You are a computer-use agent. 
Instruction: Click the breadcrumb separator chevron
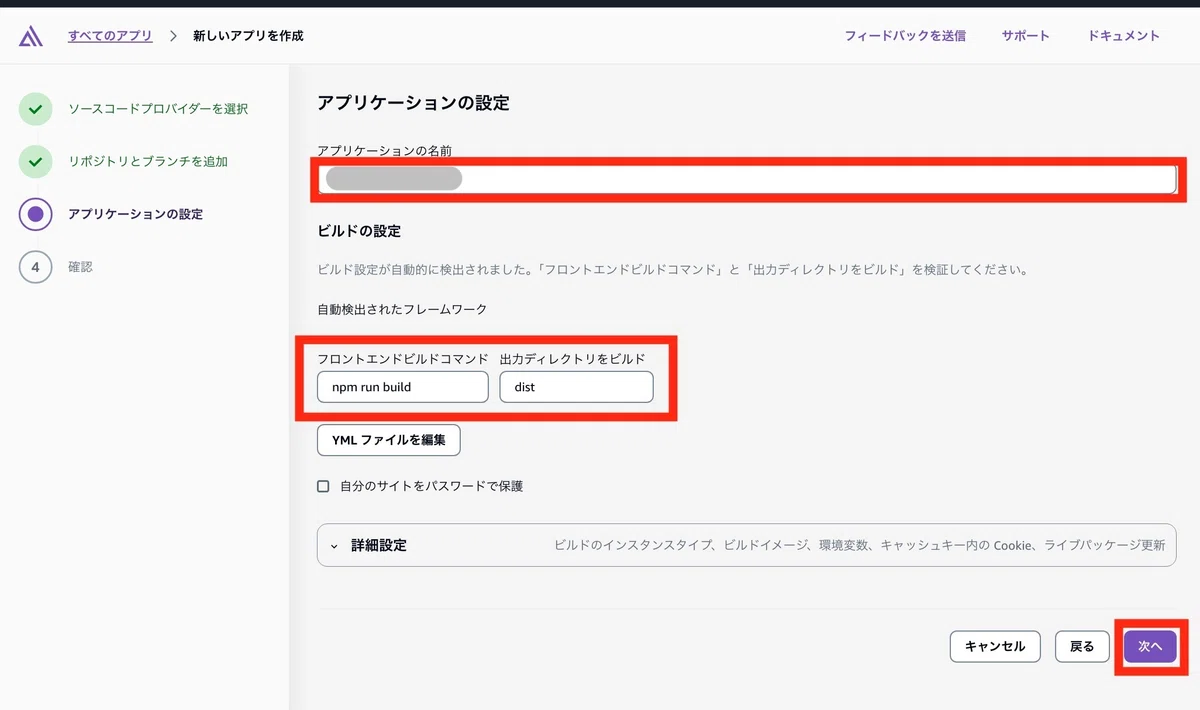pos(173,36)
